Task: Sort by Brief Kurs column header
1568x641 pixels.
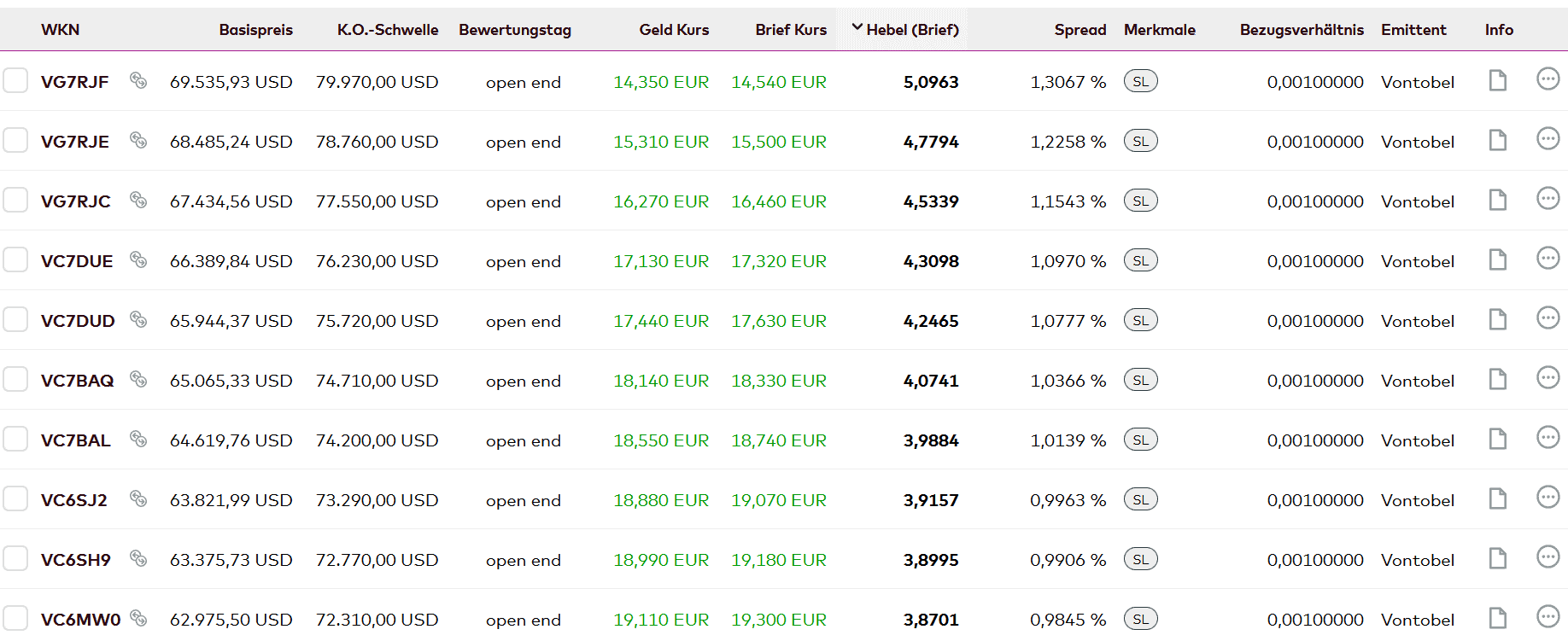Action: (x=791, y=30)
